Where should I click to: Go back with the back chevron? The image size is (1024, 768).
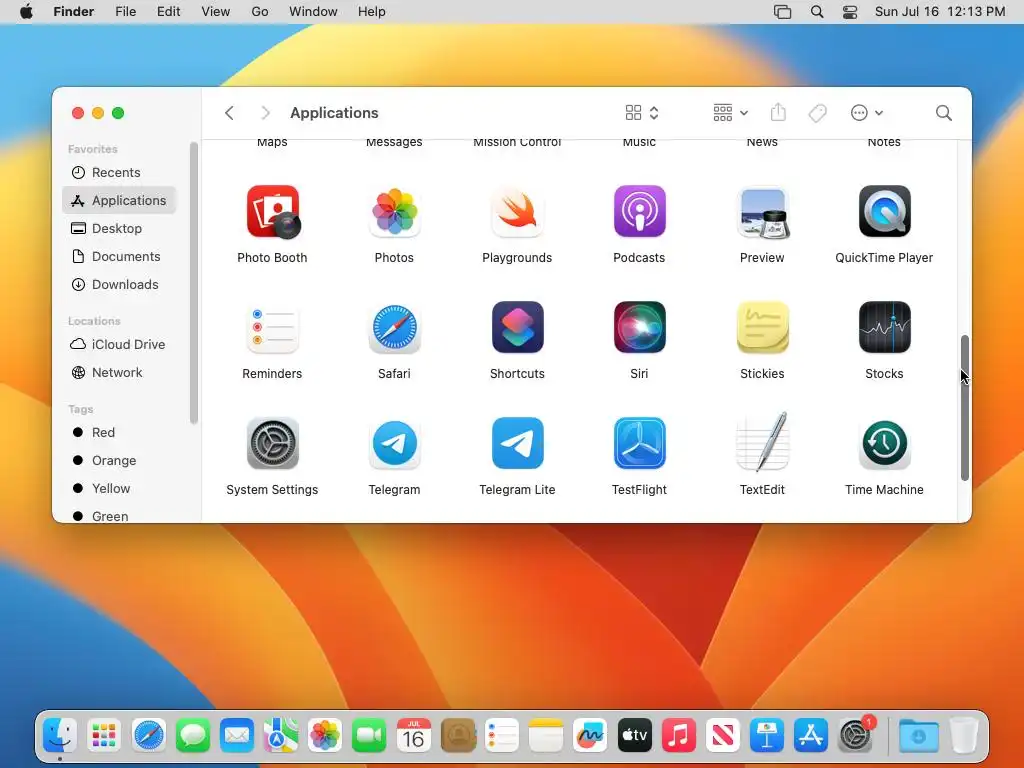coord(229,113)
